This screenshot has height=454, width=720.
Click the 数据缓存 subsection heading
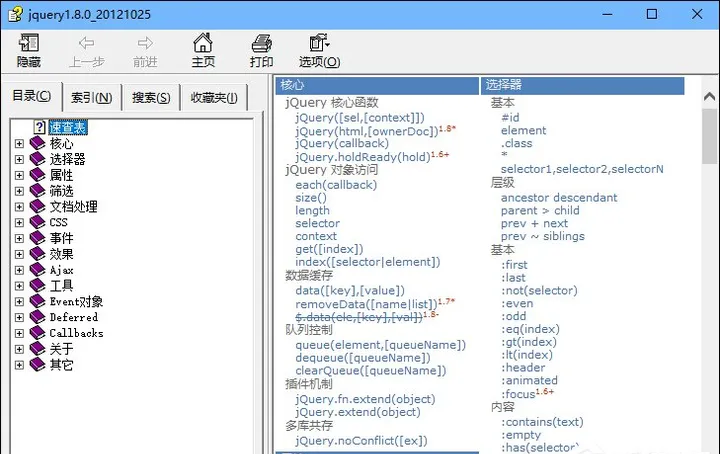(x=309, y=275)
